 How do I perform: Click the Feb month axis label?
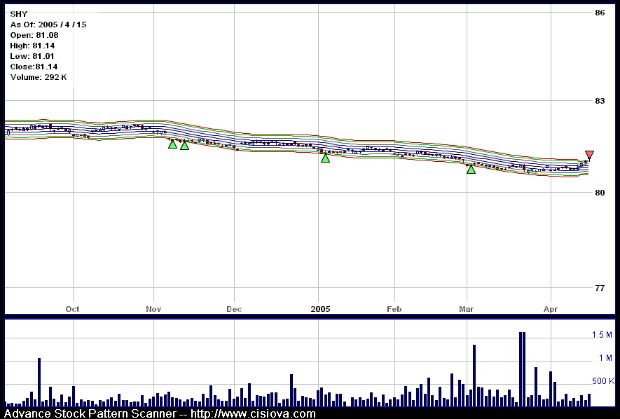[x=394, y=309]
